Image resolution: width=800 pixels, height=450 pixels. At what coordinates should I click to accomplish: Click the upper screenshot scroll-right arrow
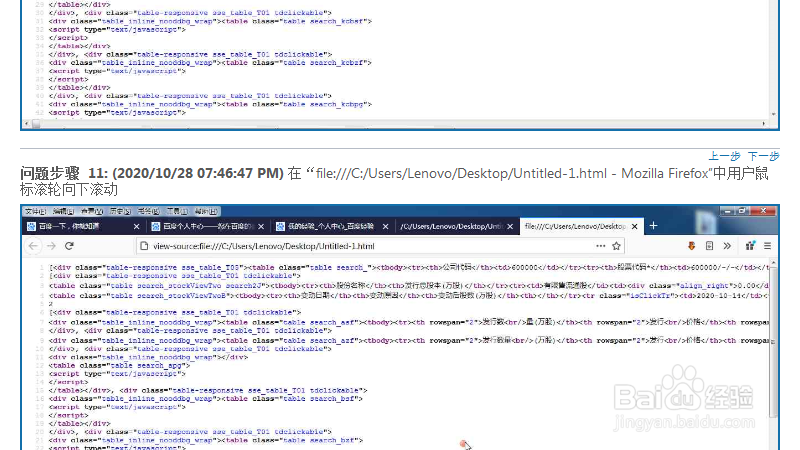click(764, 123)
